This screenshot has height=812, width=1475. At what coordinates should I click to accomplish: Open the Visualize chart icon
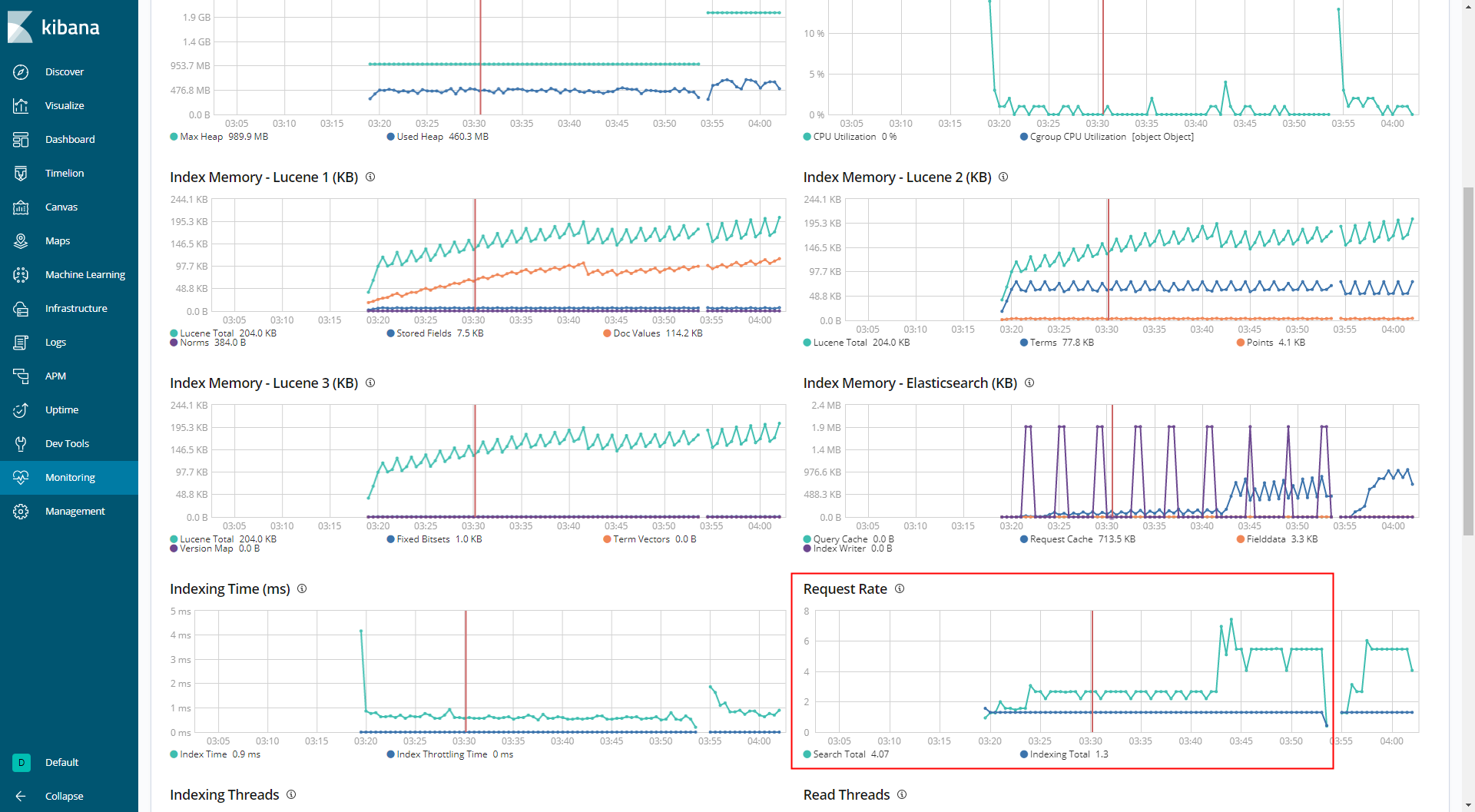[x=21, y=105]
